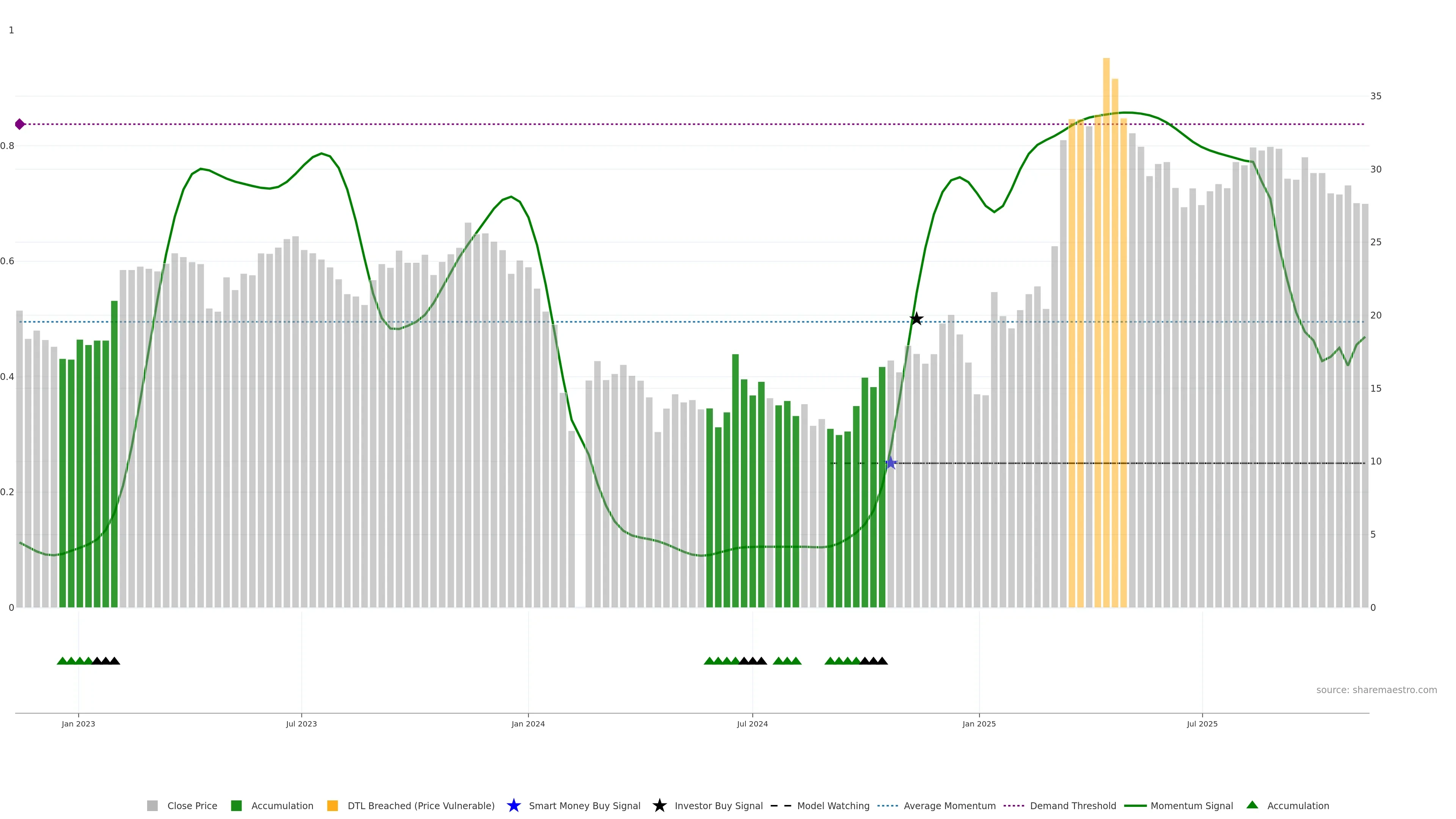Click the purple diamond Demand Threshold marker

pyautogui.click(x=20, y=124)
